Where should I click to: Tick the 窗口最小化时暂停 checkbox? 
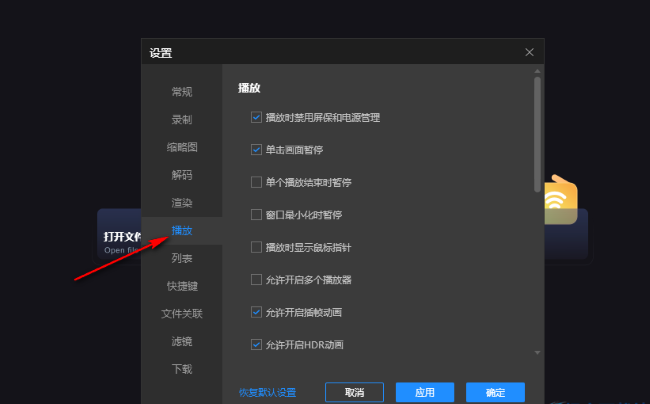point(256,214)
